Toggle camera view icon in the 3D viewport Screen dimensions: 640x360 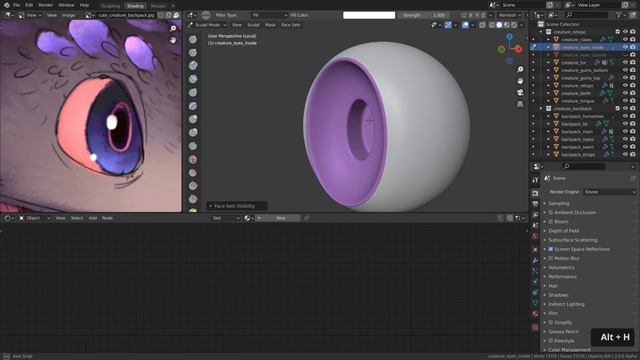click(520, 93)
